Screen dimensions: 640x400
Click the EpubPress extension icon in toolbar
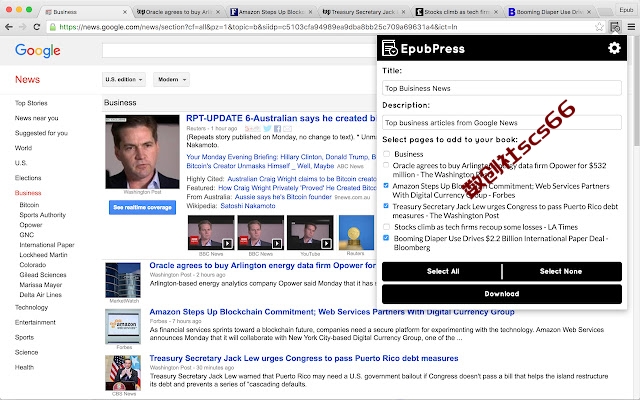click(615, 27)
